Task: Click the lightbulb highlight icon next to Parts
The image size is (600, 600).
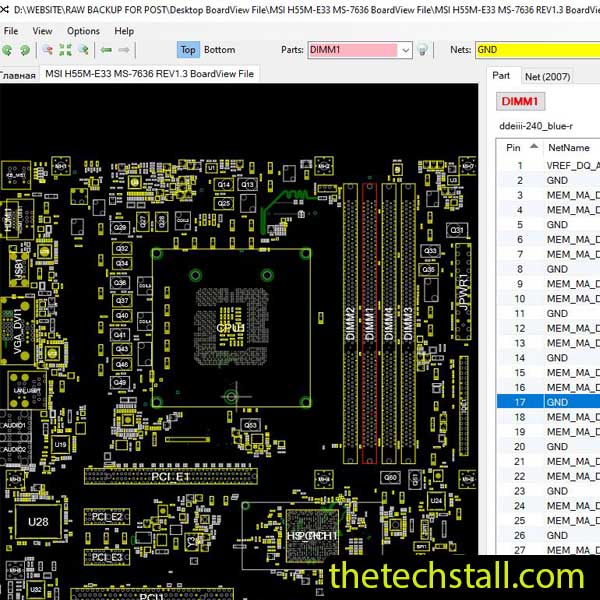Action: [422, 50]
